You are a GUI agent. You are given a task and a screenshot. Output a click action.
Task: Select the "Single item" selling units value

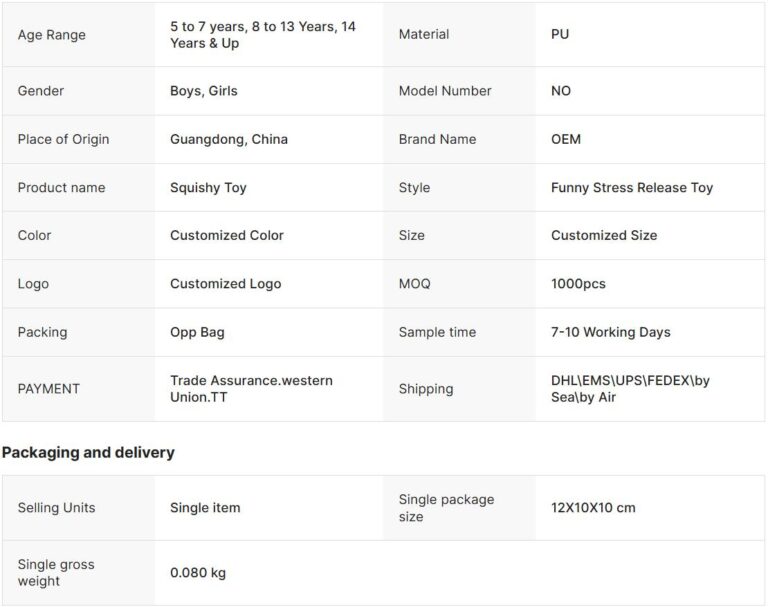[205, 508]
